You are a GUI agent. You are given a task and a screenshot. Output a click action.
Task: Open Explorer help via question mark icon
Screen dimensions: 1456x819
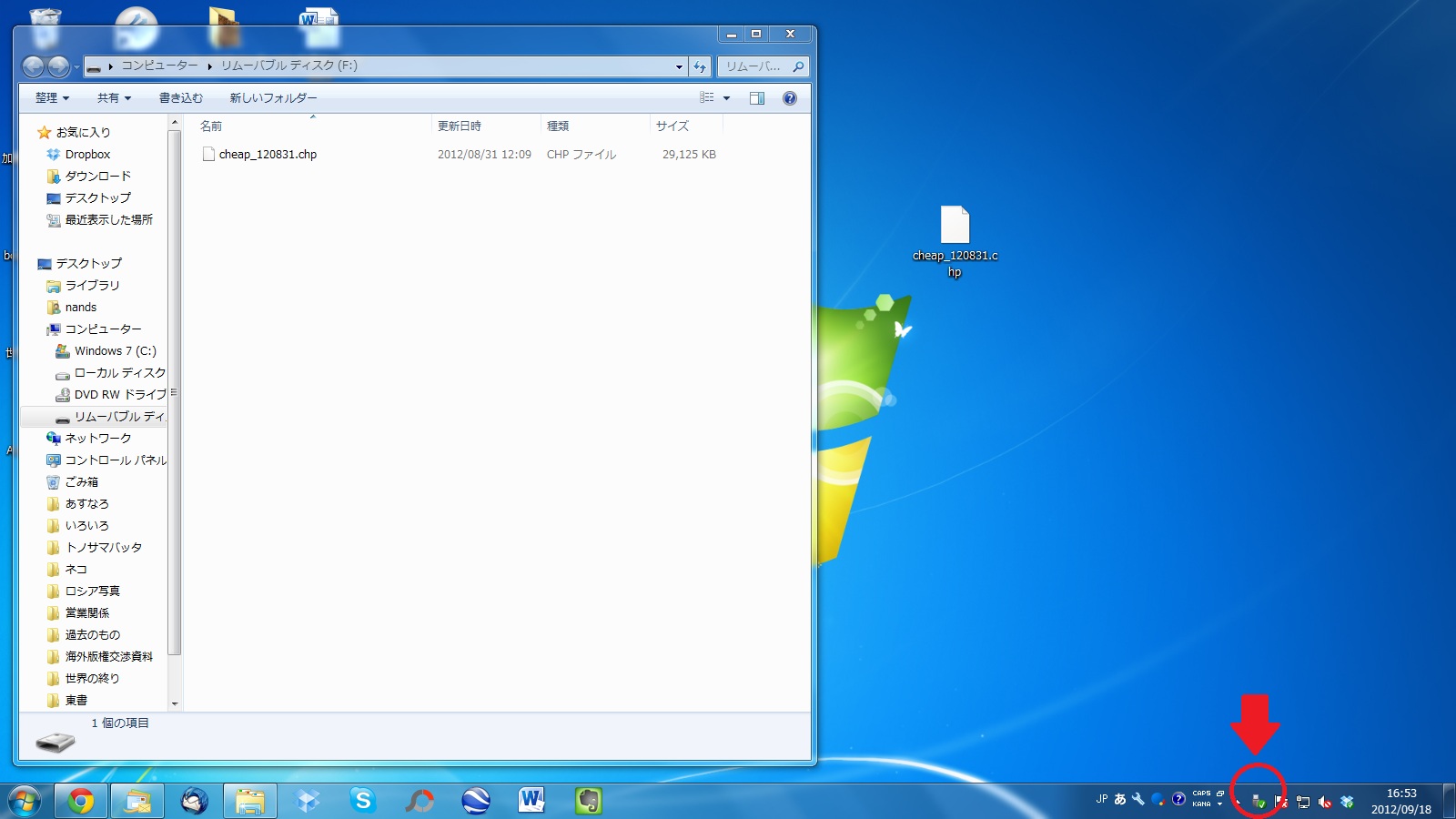(x=790, y=98)
